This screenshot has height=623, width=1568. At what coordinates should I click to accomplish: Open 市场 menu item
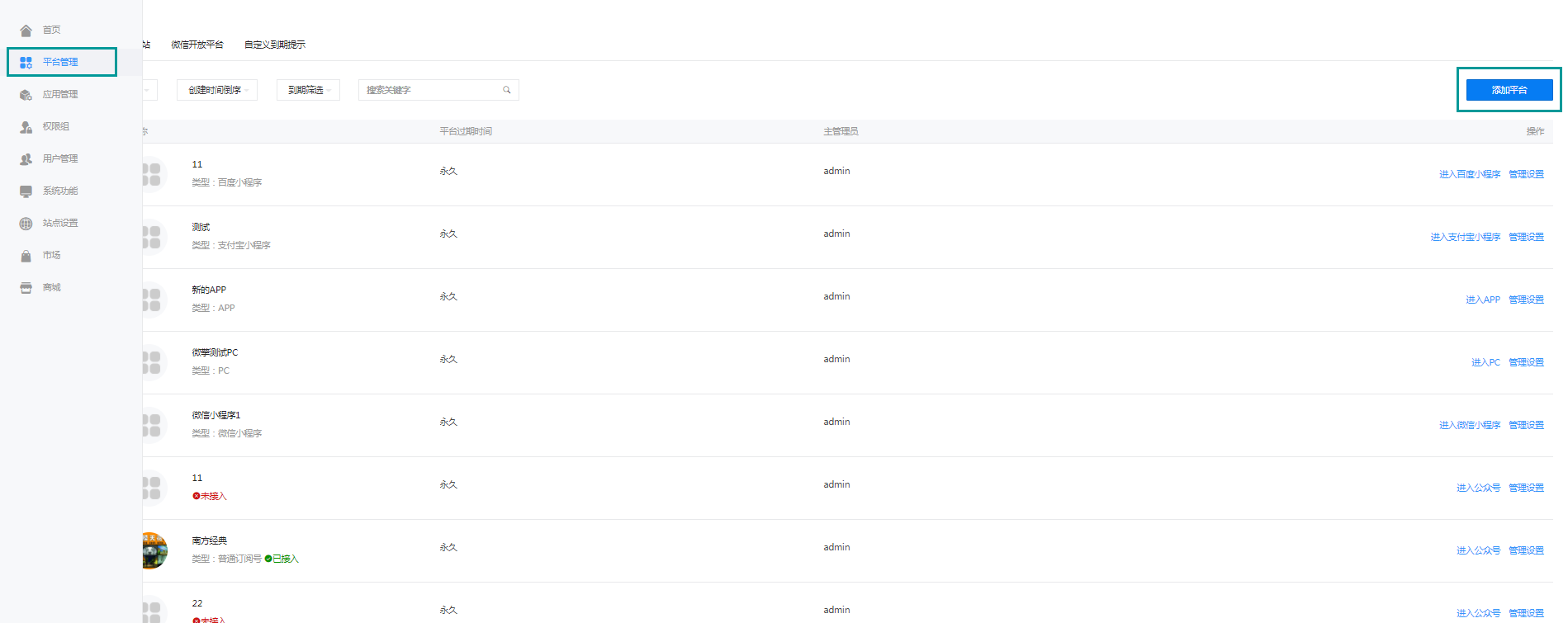(52, 255)
